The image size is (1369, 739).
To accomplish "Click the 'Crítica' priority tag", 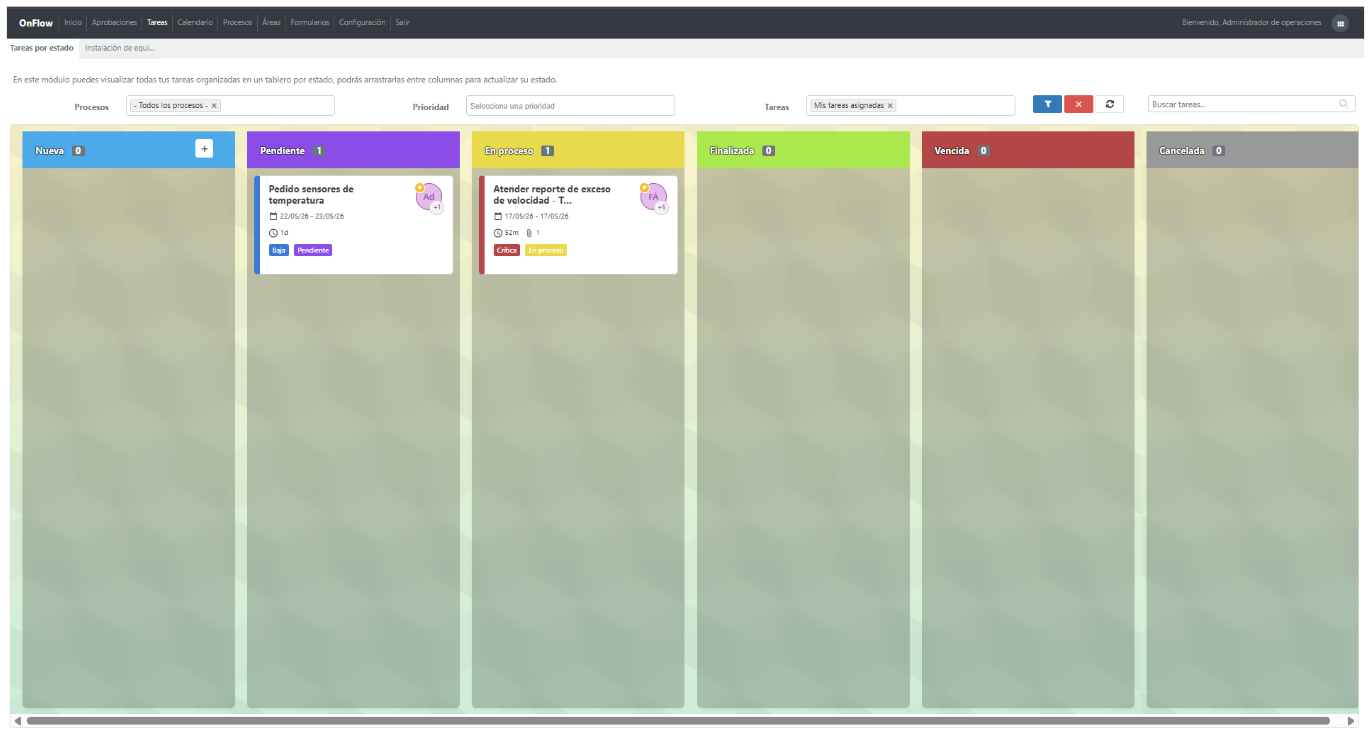I will coord(507,250).
